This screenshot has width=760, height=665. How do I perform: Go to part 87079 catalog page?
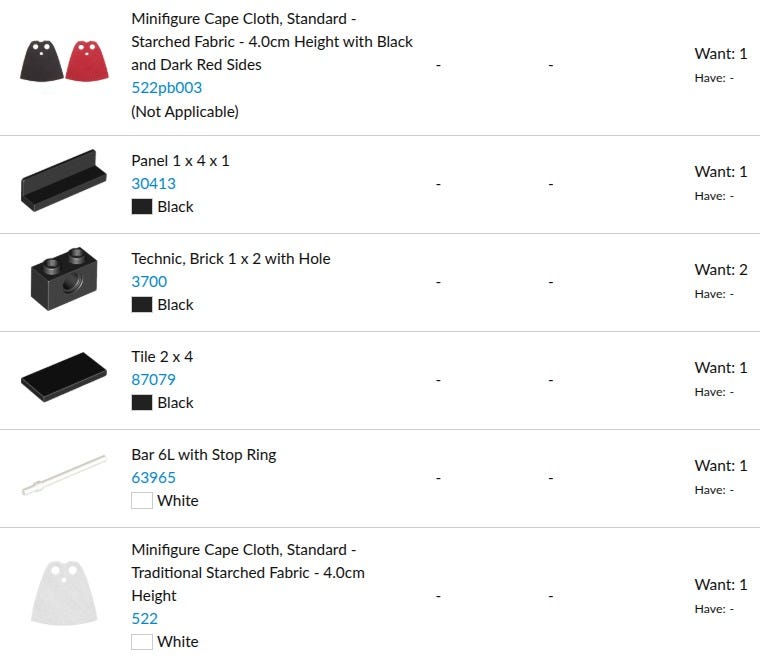click(x=154, y=380)
